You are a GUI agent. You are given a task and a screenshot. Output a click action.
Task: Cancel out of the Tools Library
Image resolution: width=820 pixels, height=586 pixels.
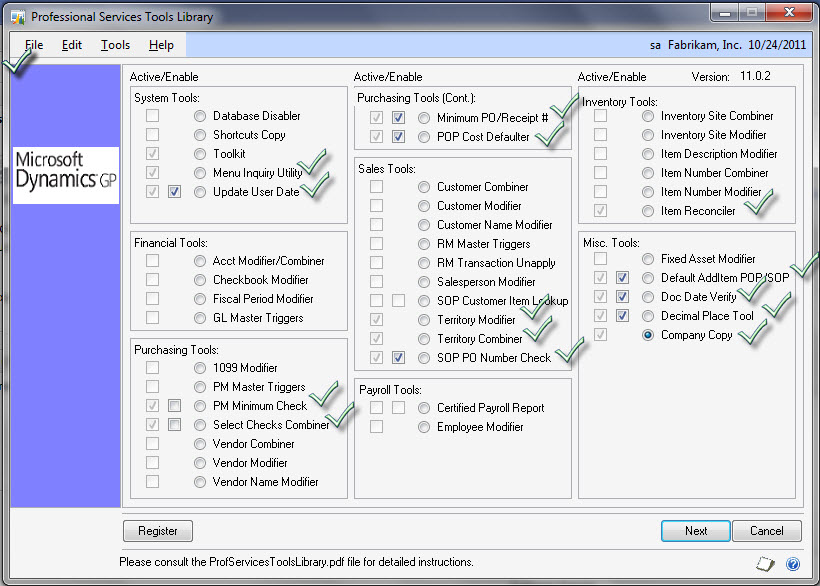[x=767, y=531]
